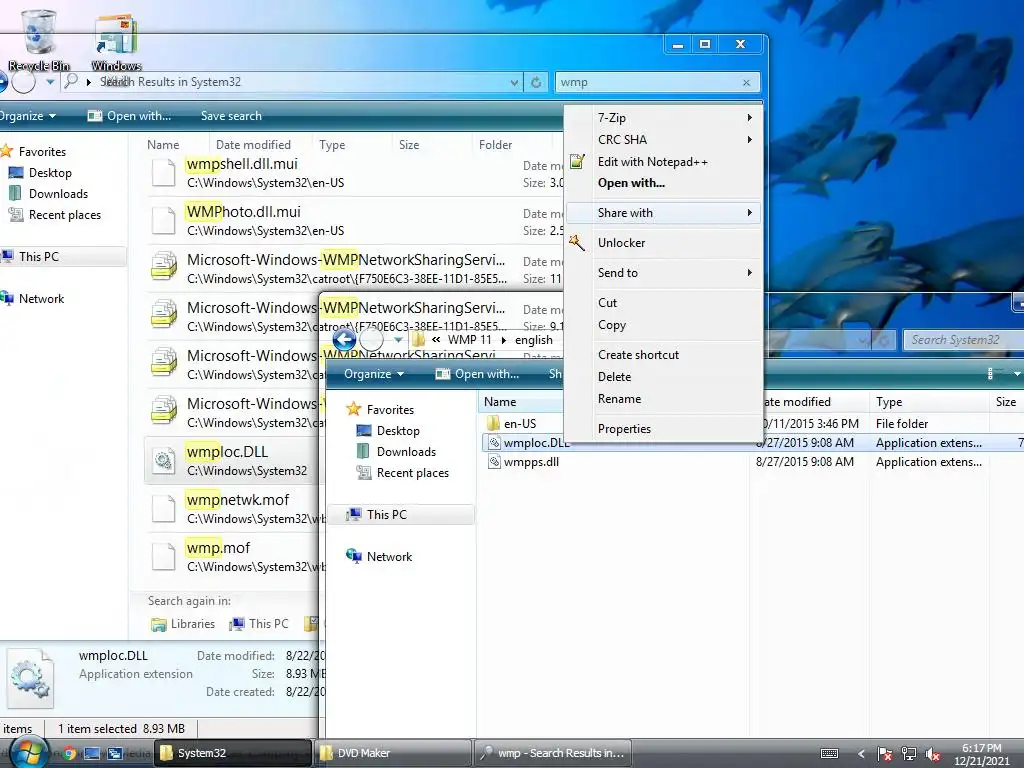
Task: Select Cut in the context menu
Action: (664, 303)
